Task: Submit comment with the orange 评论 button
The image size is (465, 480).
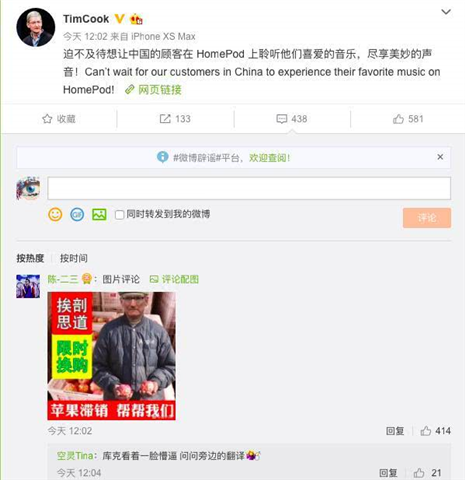Action: 427,218
